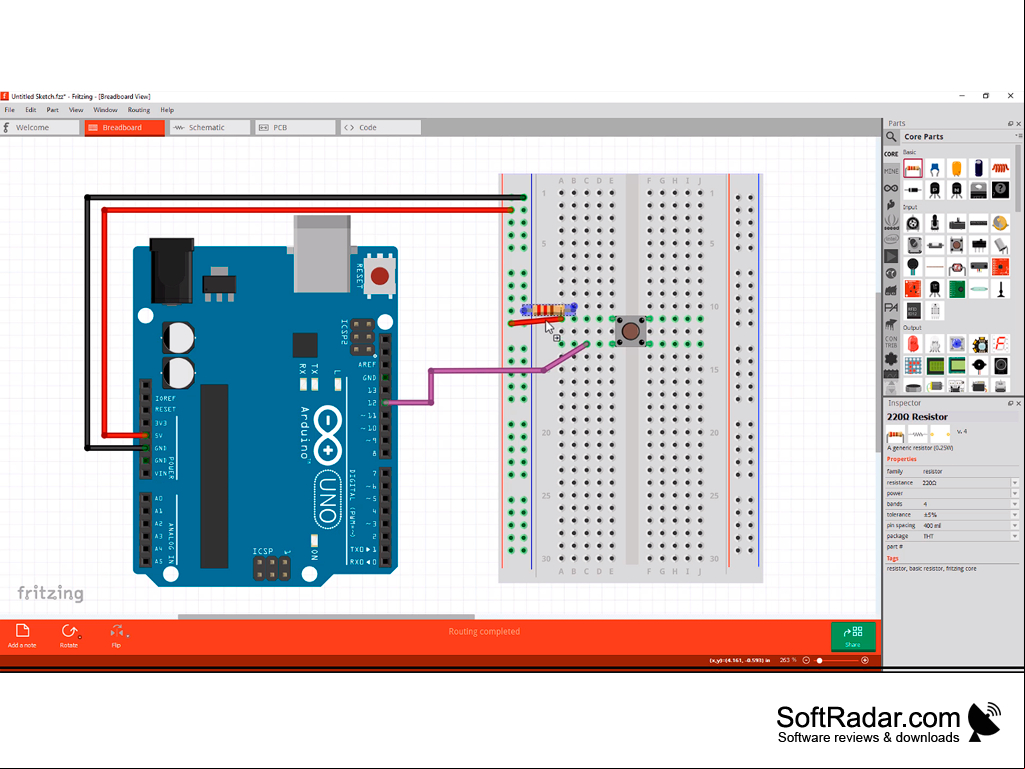
Task: Open parts search with magnifier icon
Action: (x=892, y=137)
